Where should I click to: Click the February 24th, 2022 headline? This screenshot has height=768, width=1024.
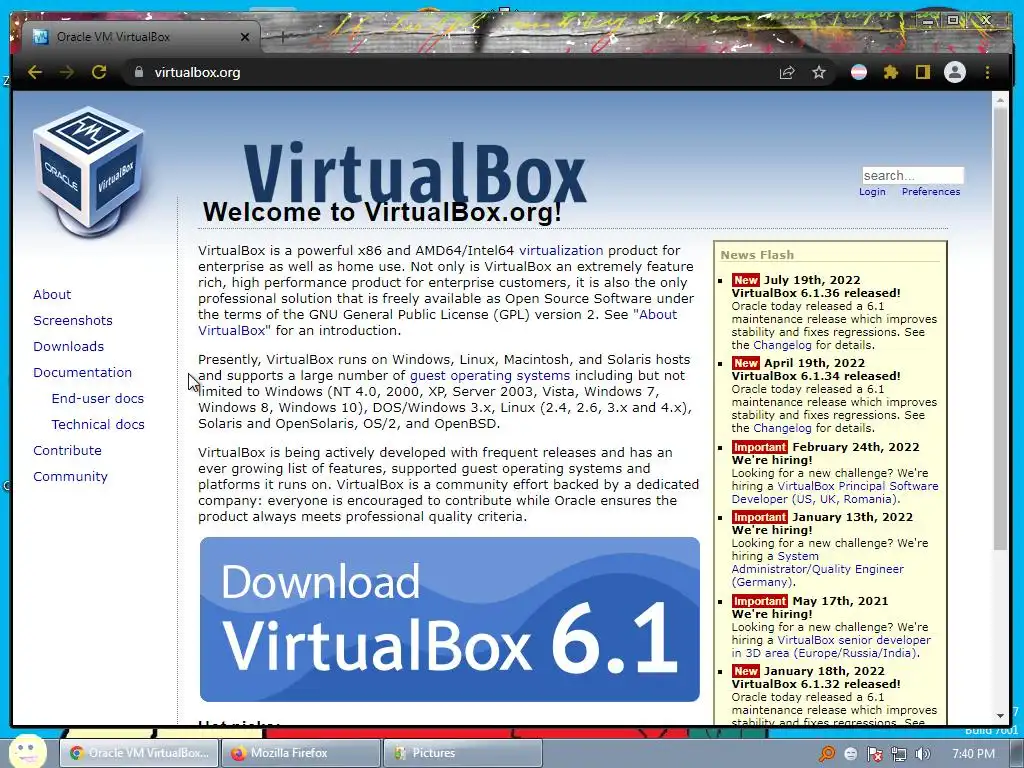coord(856,447)
